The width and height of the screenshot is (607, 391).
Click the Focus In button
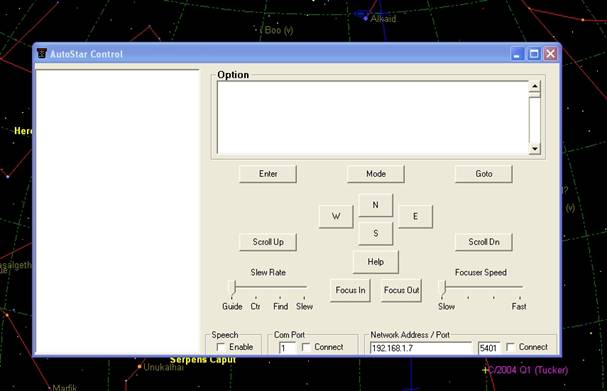[x=350, y=290]
